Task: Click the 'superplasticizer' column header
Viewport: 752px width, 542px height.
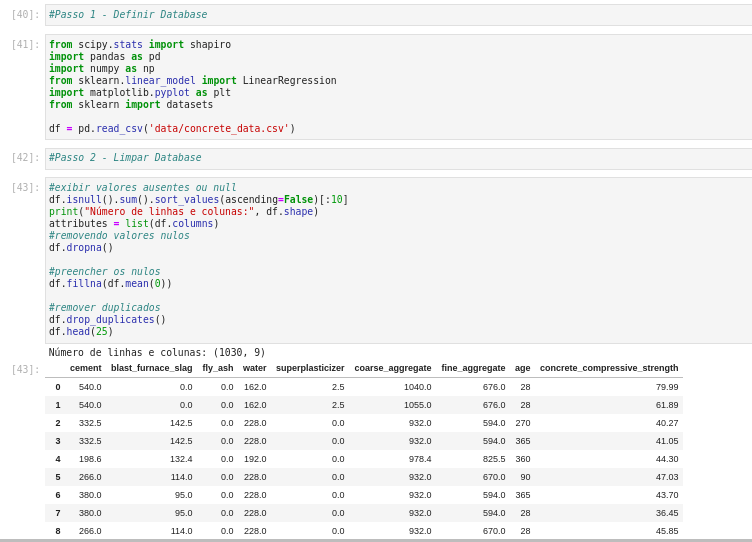Action: tap(310, 368)
